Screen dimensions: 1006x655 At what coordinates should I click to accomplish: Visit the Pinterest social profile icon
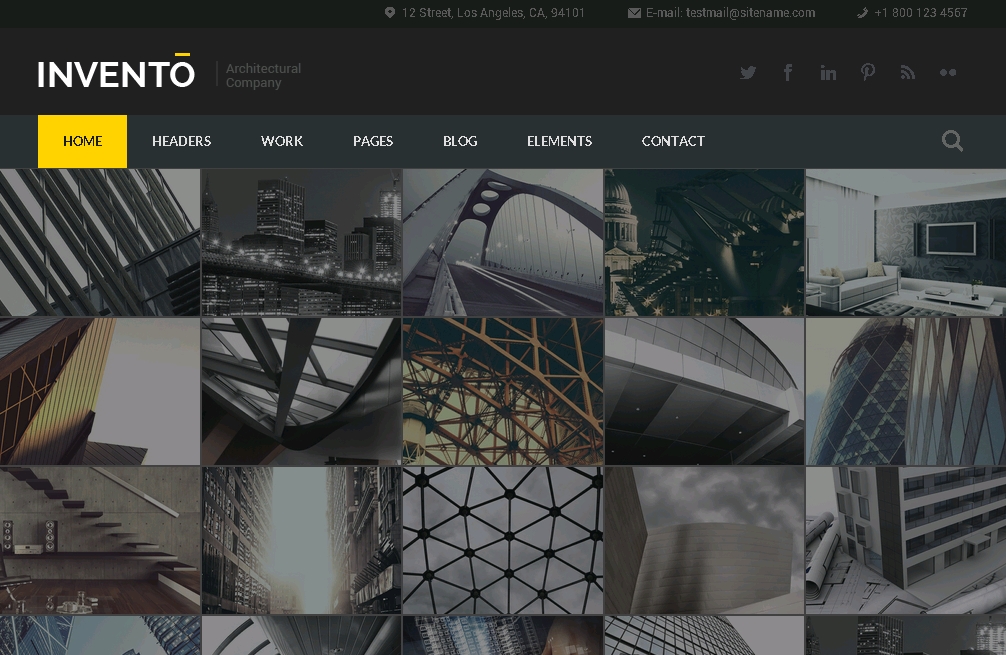pyautogui.click(x=868, y=72)
